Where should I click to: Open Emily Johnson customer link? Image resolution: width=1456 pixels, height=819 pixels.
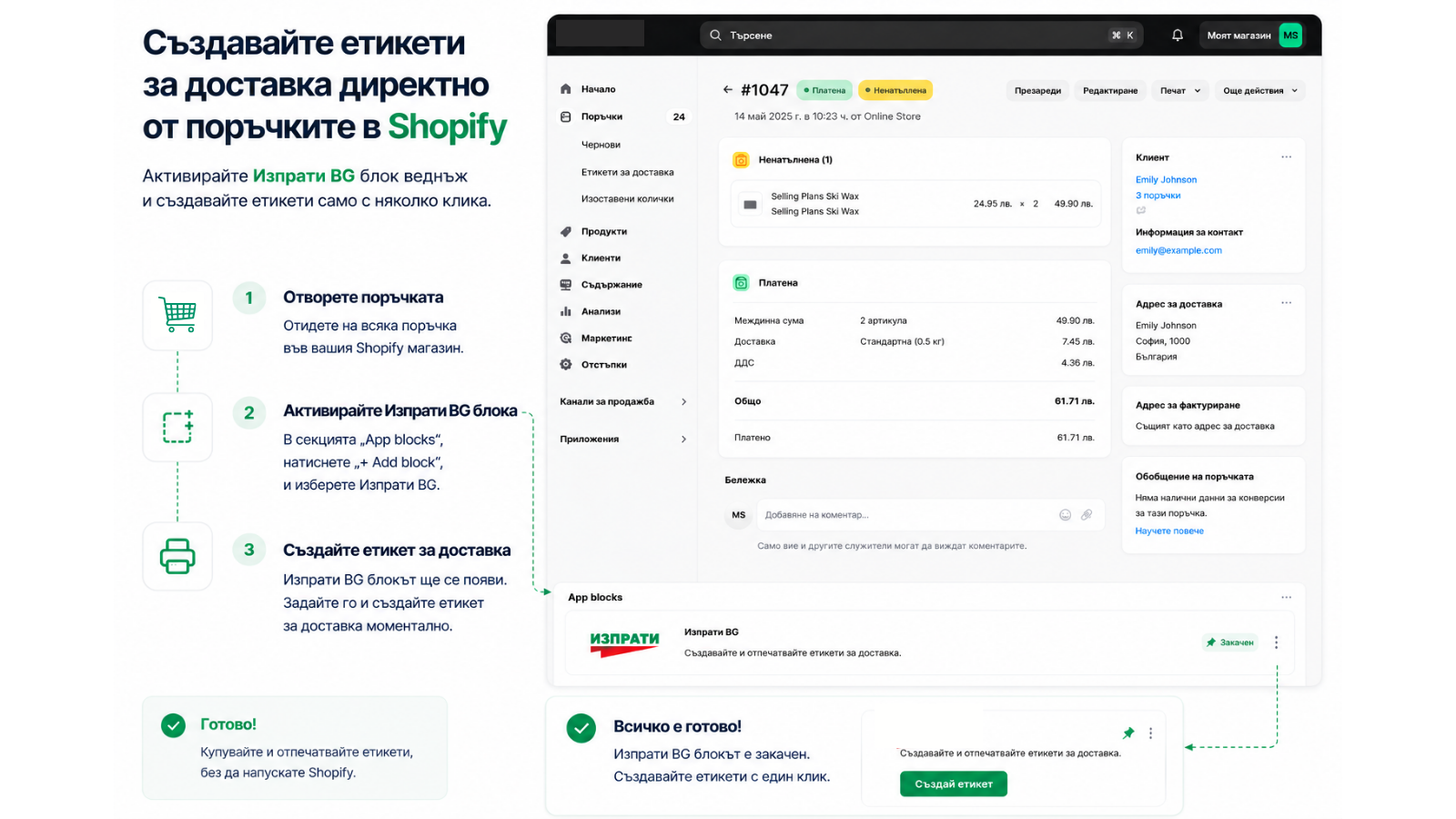pyautogui.click(x=1166, y=180)
